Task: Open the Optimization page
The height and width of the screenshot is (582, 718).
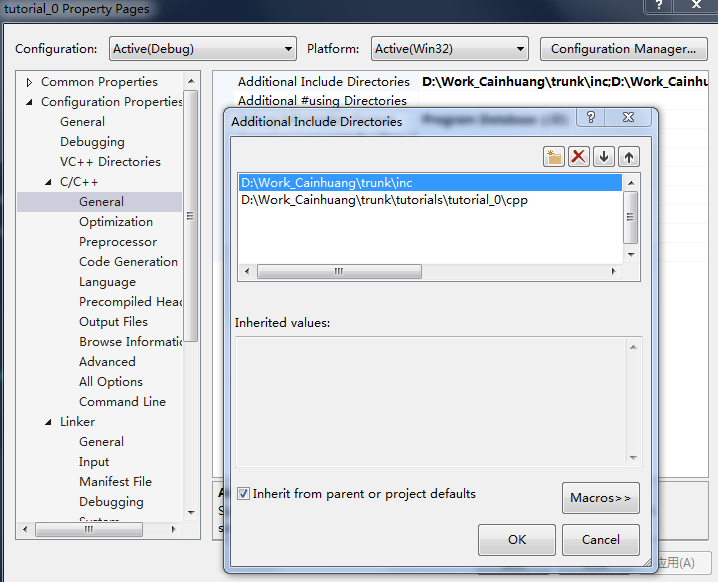Action: pyautogui.click(x=116, y=222)
